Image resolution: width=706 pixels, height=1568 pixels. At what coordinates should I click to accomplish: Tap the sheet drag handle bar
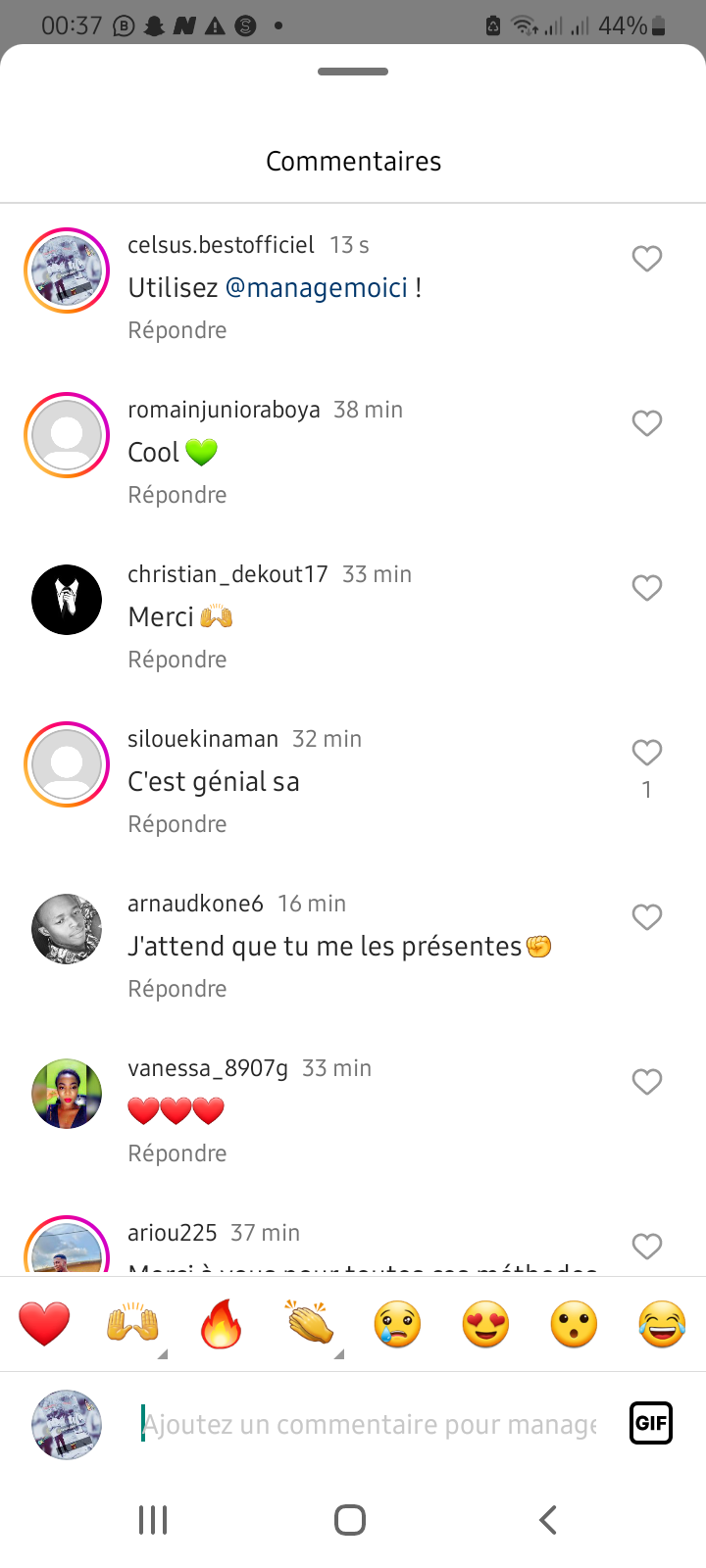(353, 72)
